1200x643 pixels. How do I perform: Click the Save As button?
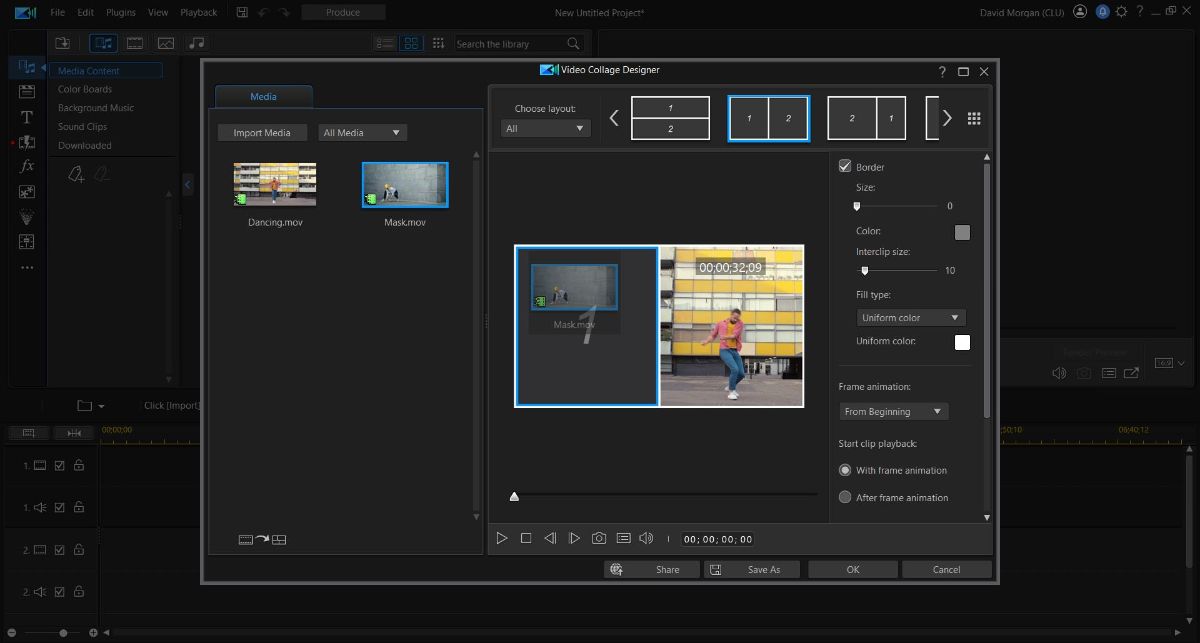tap(752, 569)
